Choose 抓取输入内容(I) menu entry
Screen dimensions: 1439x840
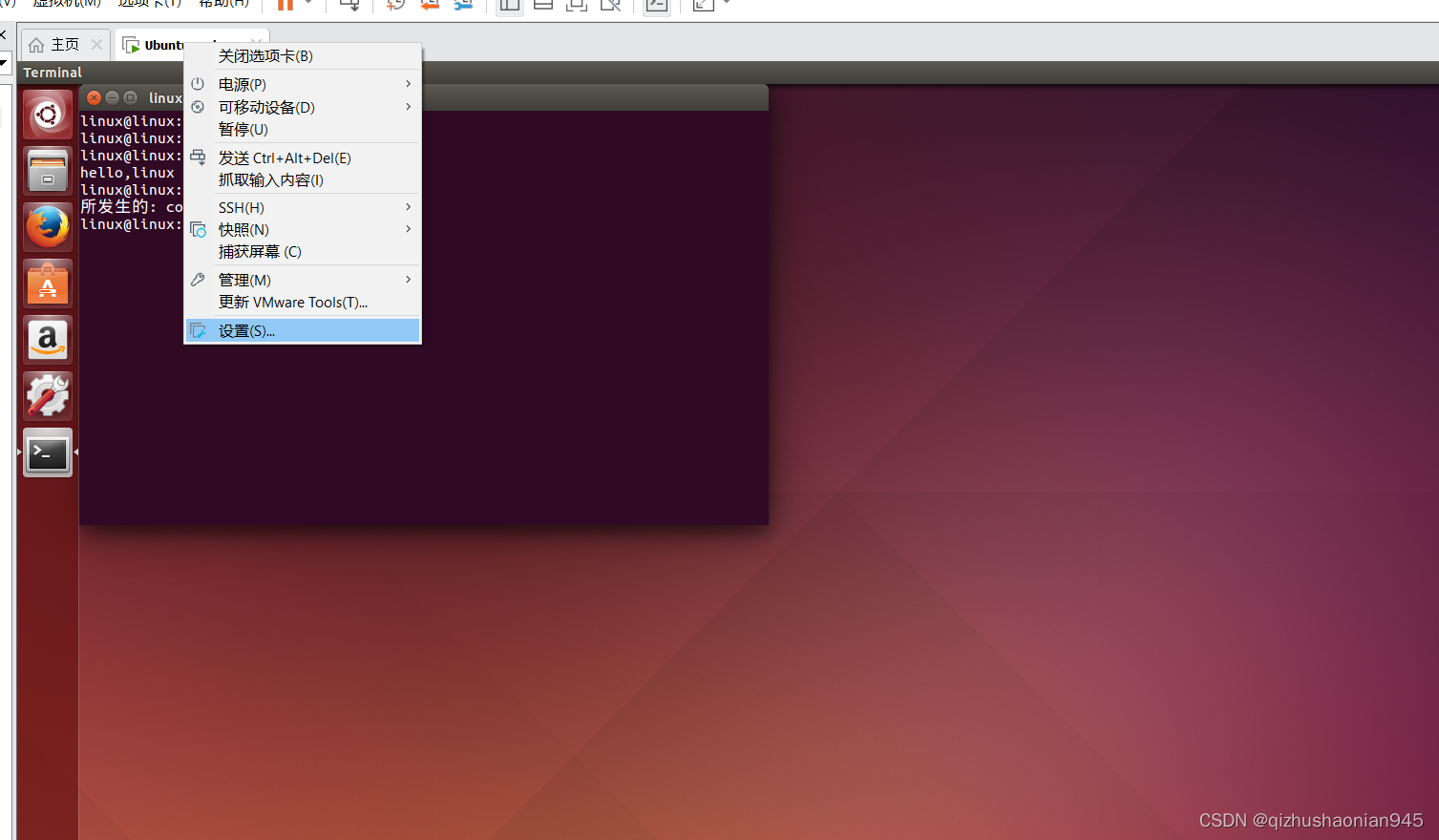click(303, 180)
